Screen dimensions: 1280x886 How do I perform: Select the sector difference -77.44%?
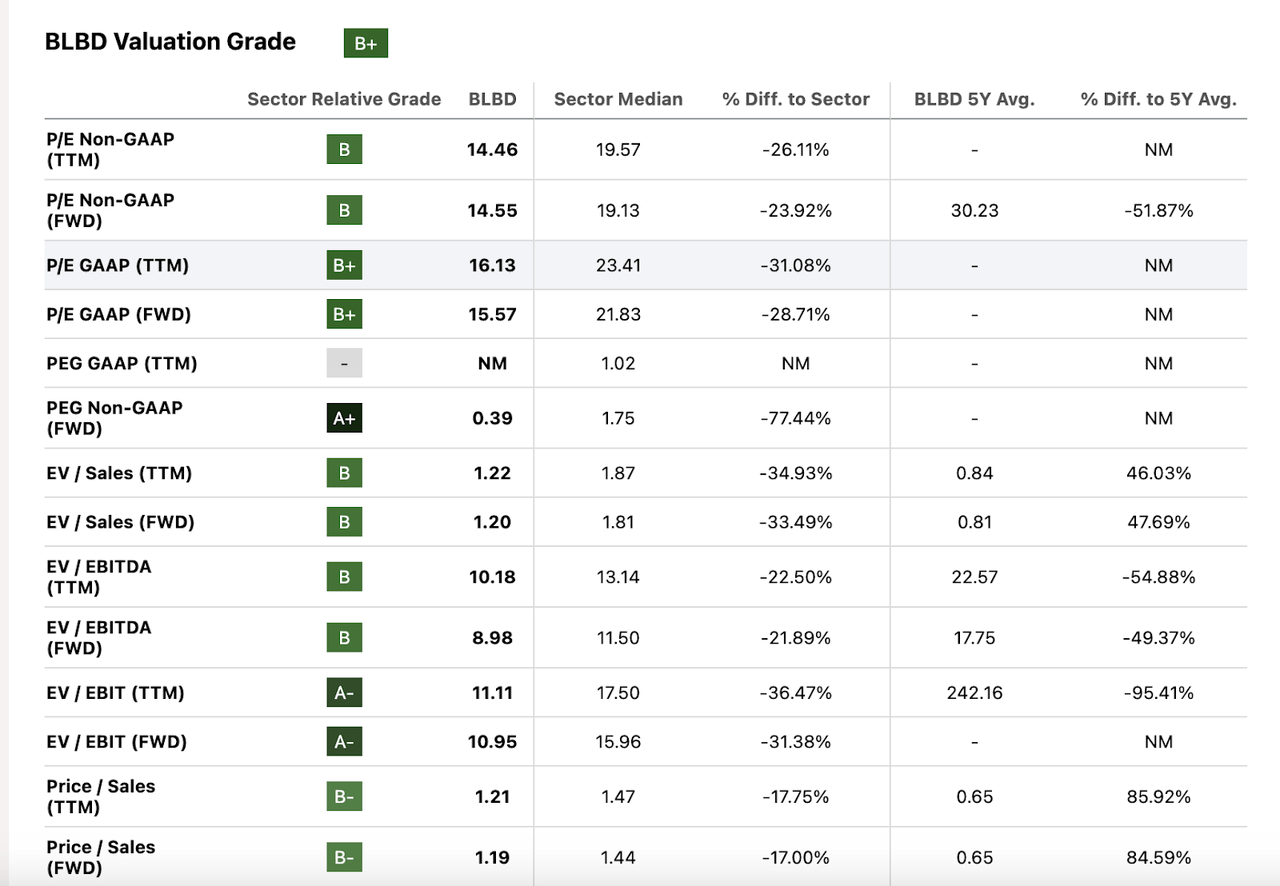pos(796,419)
